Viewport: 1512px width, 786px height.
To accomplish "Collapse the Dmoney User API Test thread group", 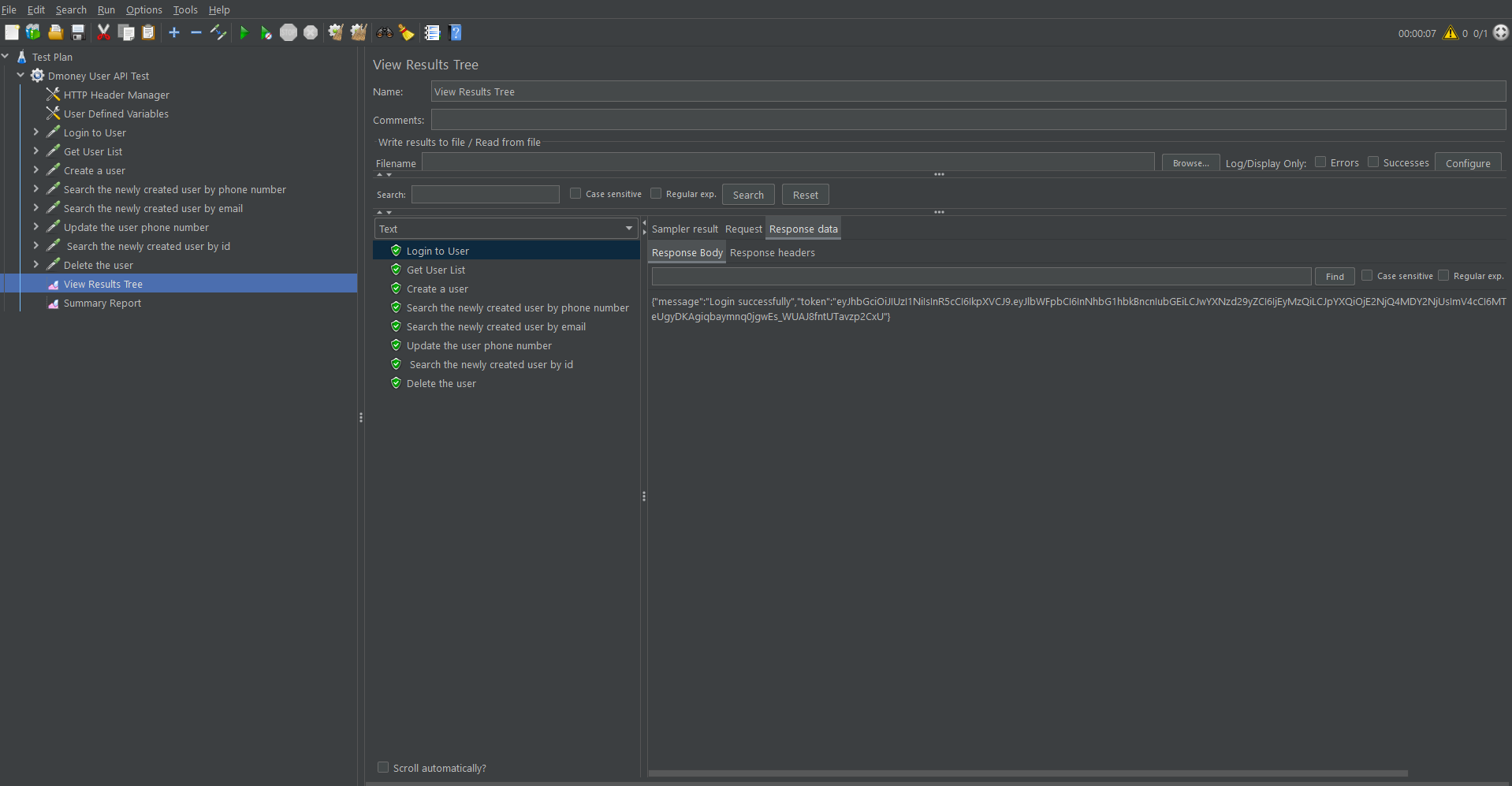I will [20, 76].
